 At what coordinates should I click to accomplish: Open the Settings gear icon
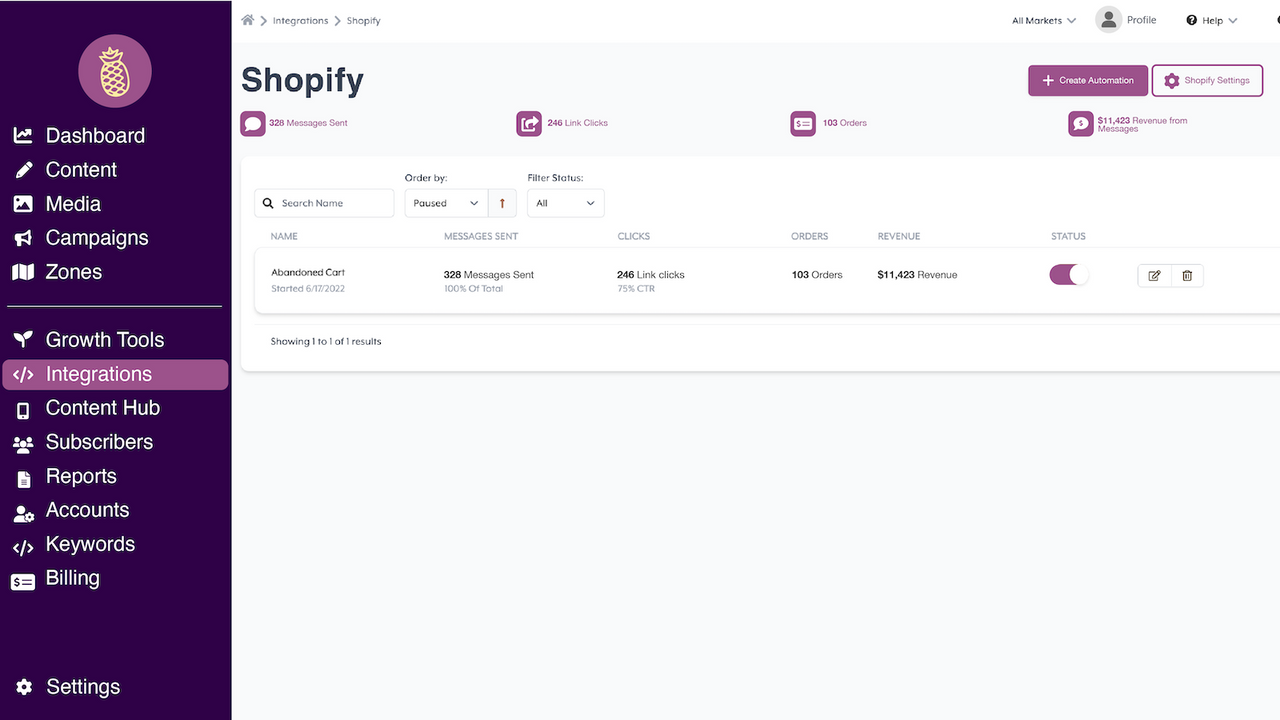tap(22, 686)
